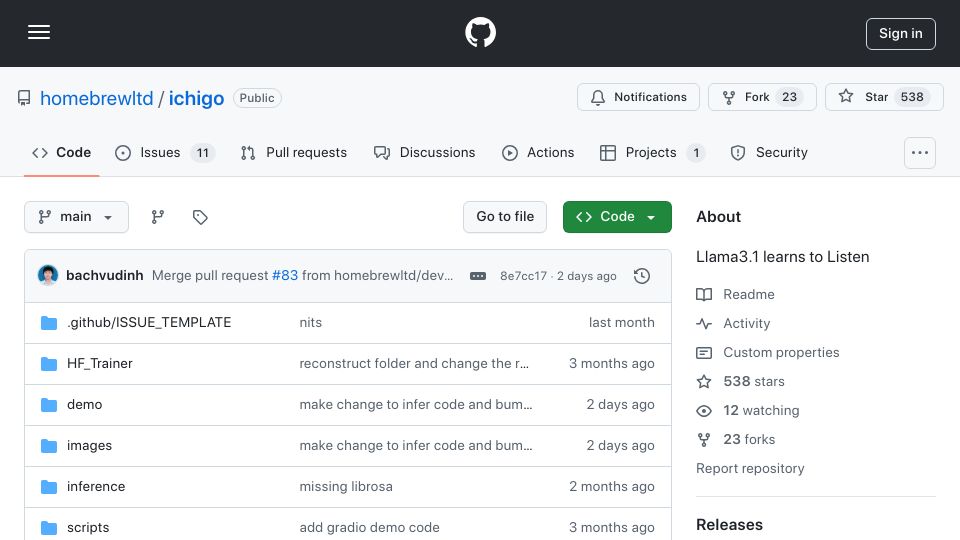Open commit 8e7cc17
This screenshot has height=540, width=960.
(523, 276)
